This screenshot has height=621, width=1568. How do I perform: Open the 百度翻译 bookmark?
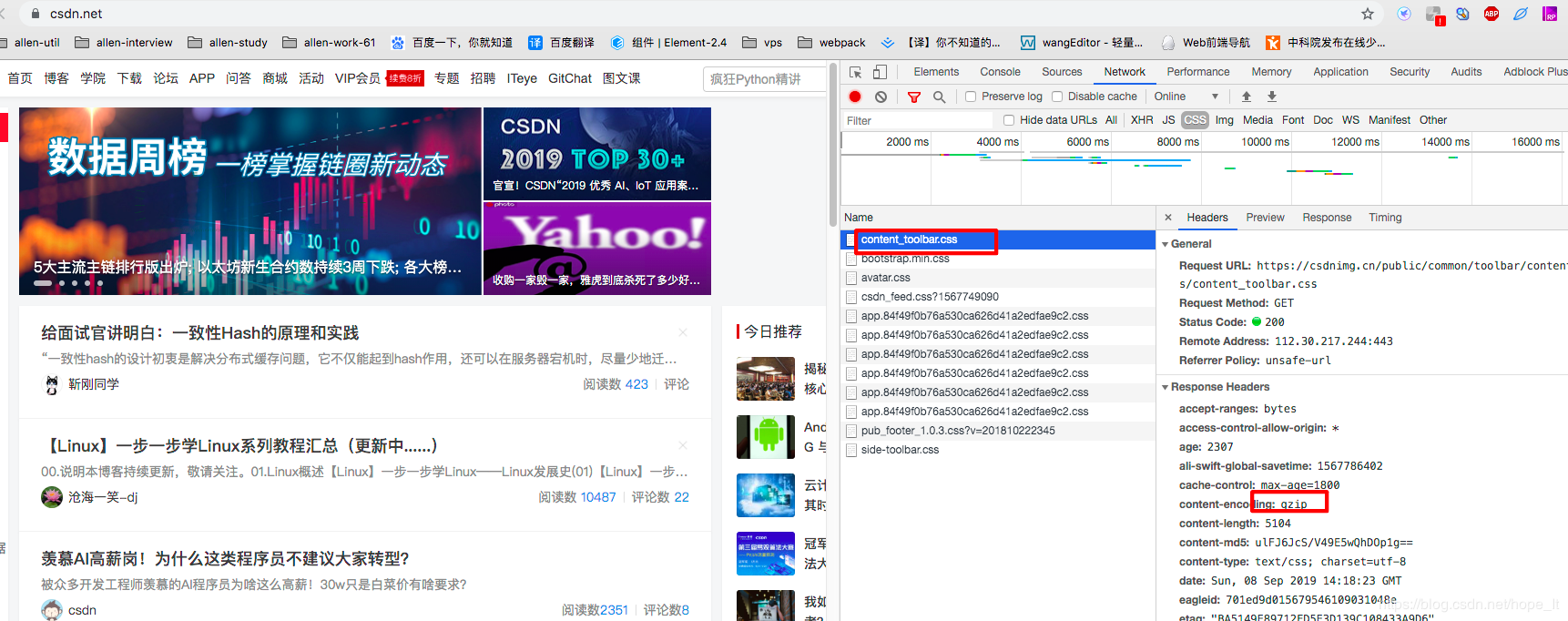(561, 43)
